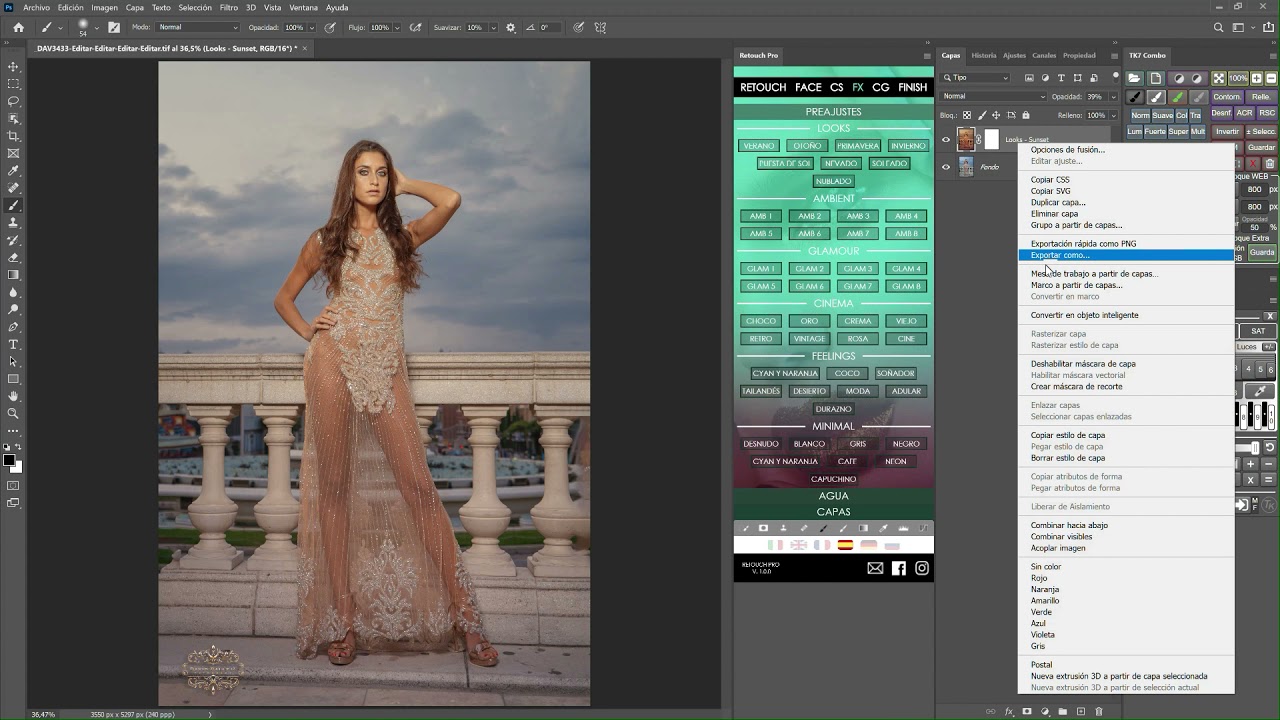Click TK7 new document icon
Viewport: 1280px width, 720px height.
click(x=1156, y=78)
